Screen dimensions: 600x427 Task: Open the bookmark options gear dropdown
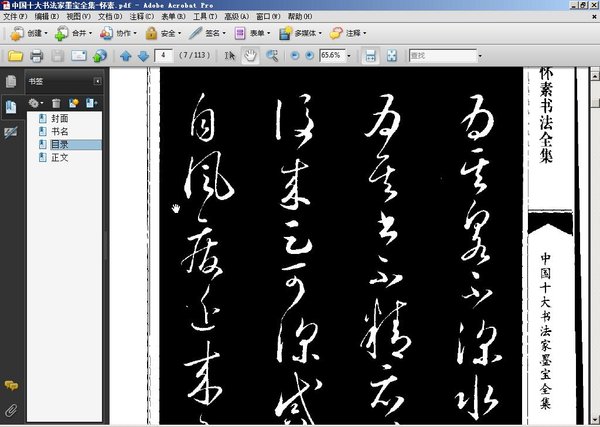[36, 102]
